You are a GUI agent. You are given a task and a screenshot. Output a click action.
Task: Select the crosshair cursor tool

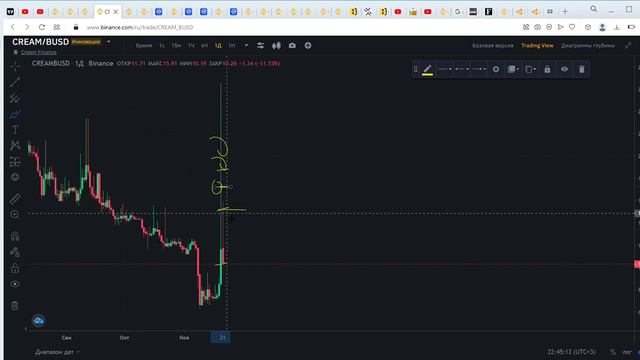click(15, 66)
